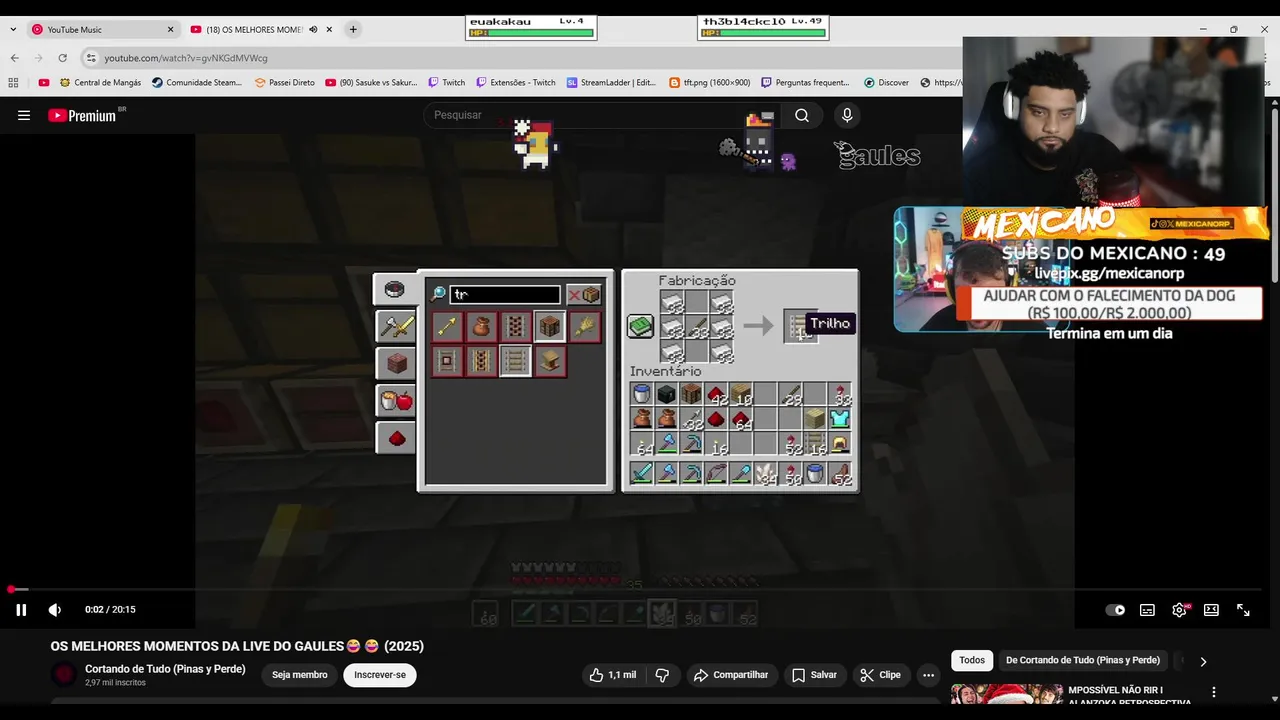Click the Compartilhar button
The image size is (1280, 720).
pyautogui.click(x=730, y=675)
